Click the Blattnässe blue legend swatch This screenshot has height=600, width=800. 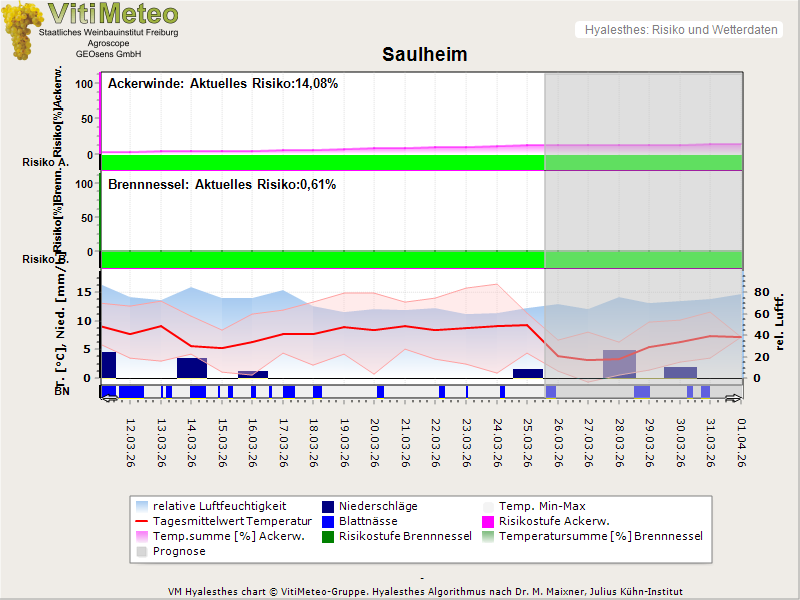pos(327,521)
